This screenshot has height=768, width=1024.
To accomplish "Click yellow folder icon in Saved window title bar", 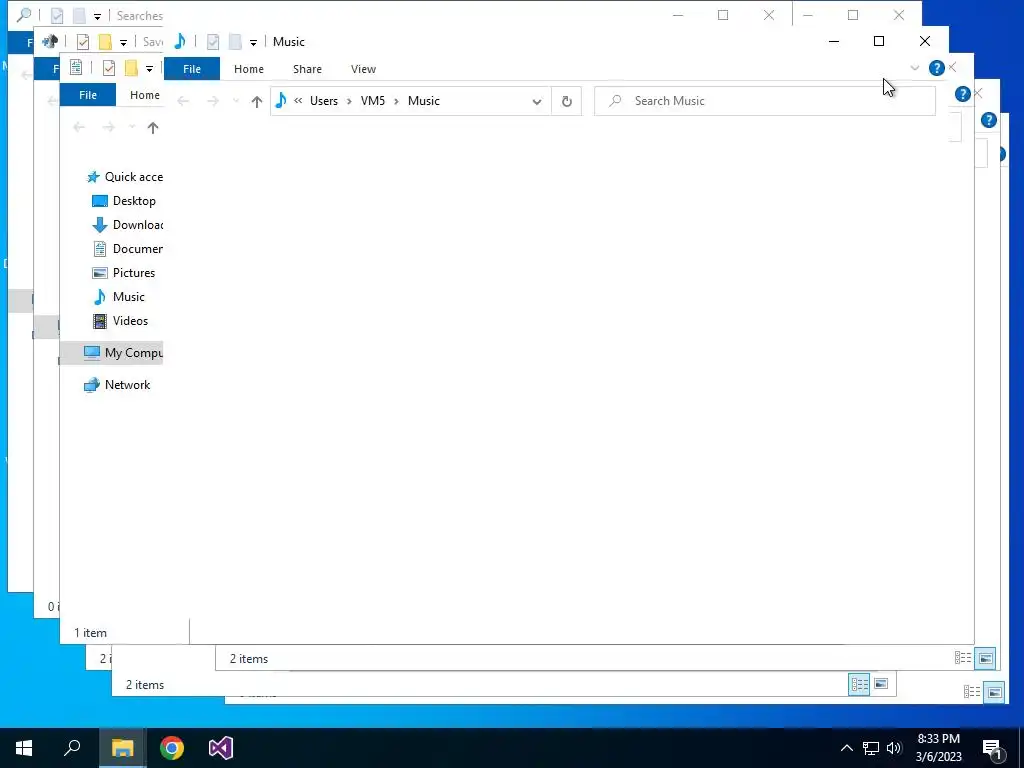I will (x=105, y=42).
